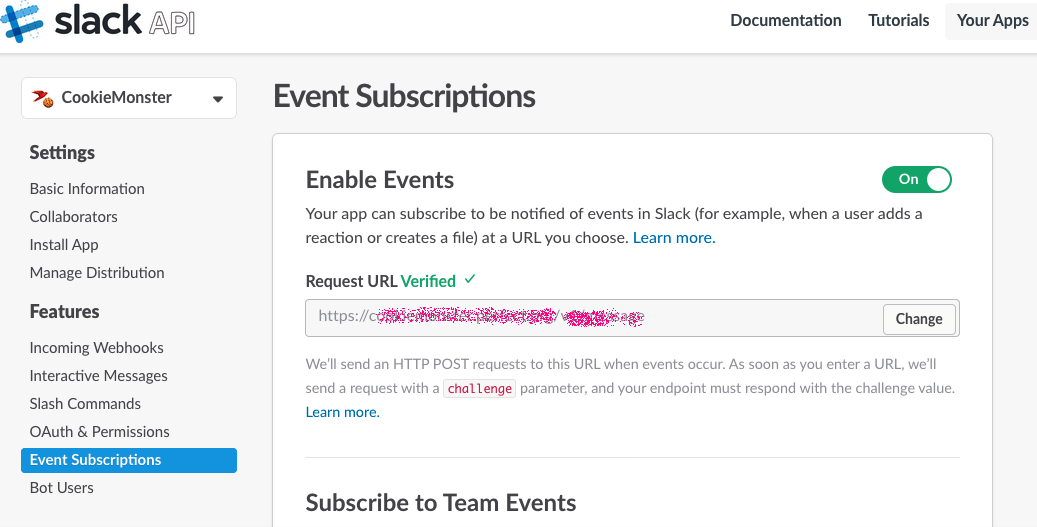Image resolution: width=1037 pixels, height=527 pixels.
Task: Click the CookieMonster app icon
Action: tap(43, 98)
